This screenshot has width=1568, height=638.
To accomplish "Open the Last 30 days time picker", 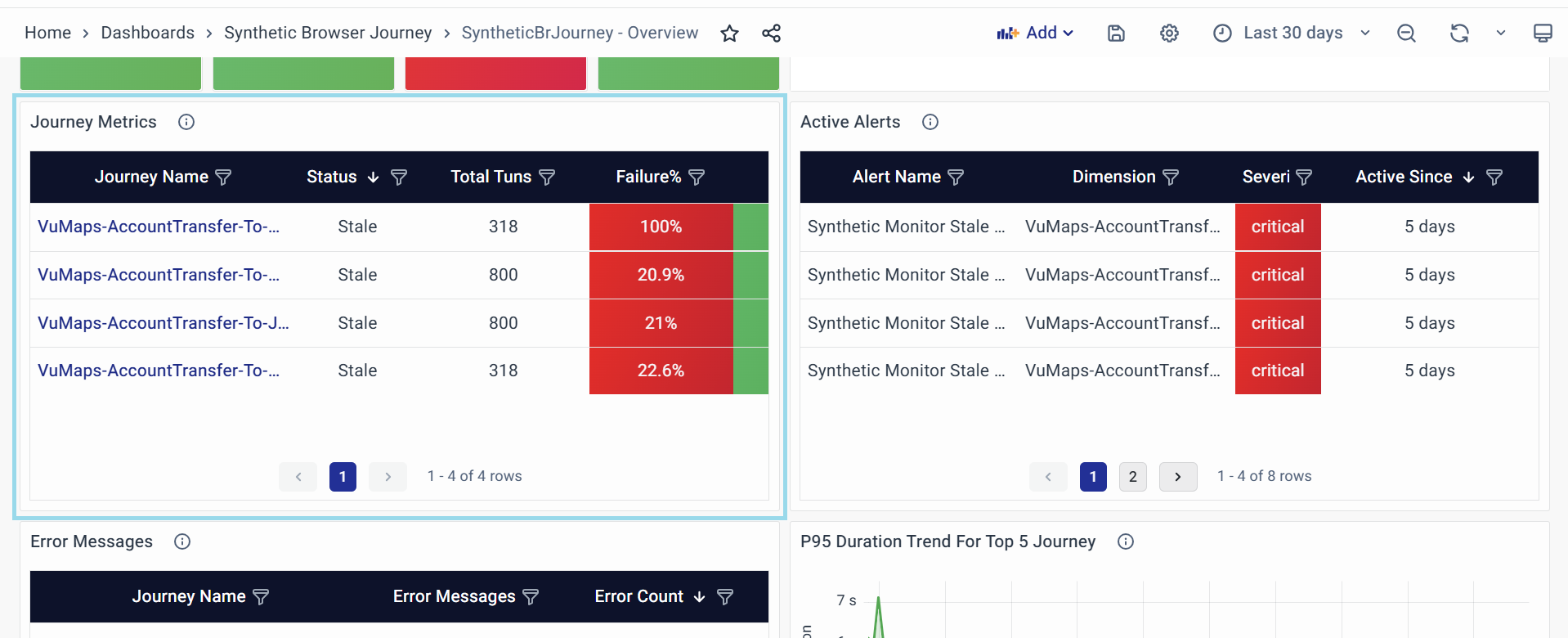I will (1292, 34).
